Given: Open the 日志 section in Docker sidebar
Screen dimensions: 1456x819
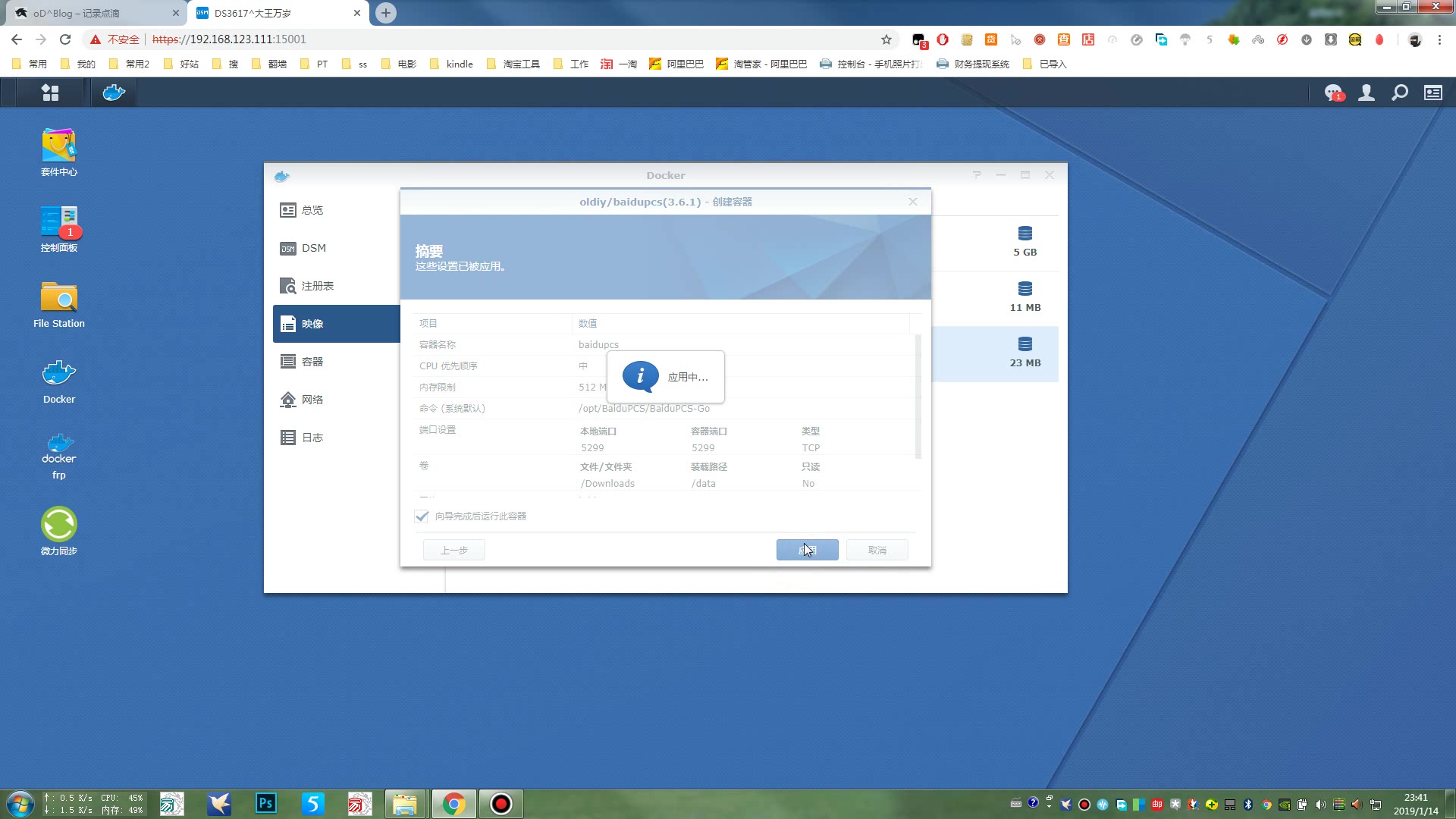Looking at the screenshot, I should [312, 438].
